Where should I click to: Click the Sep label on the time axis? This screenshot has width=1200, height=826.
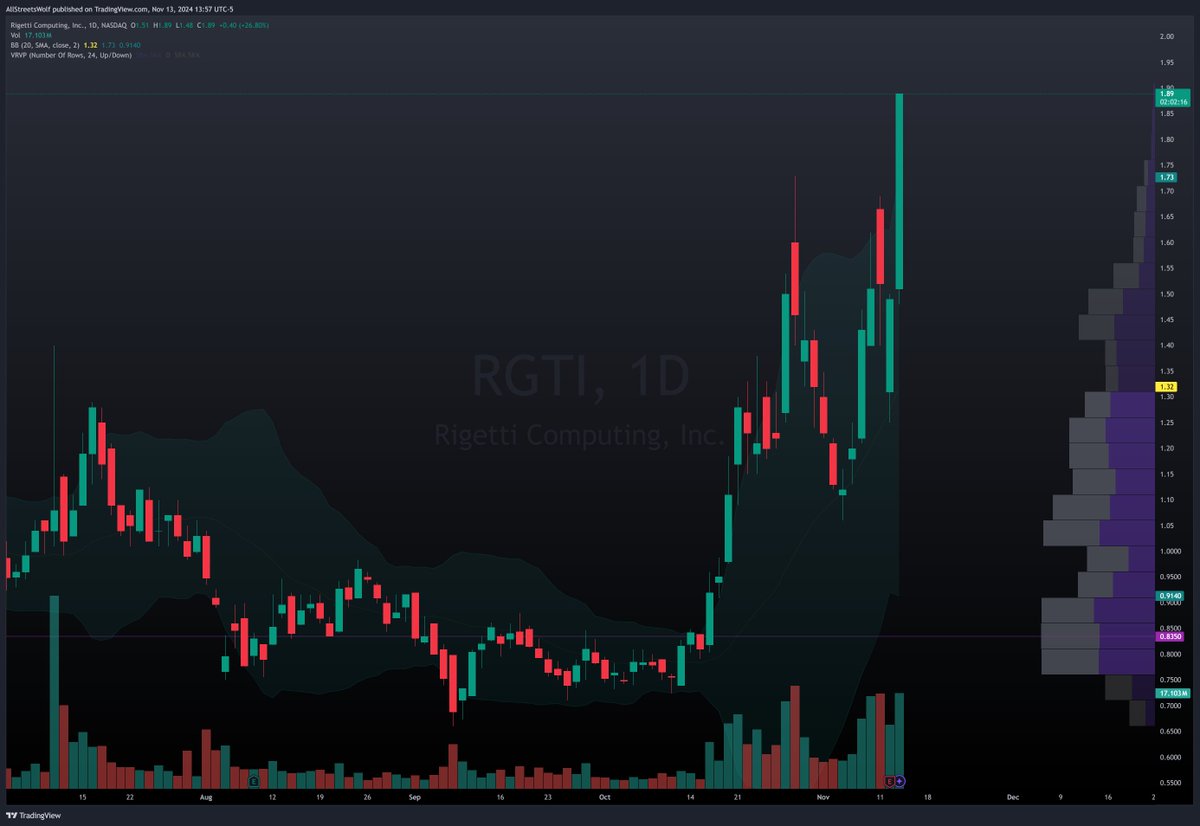[415, 798]
